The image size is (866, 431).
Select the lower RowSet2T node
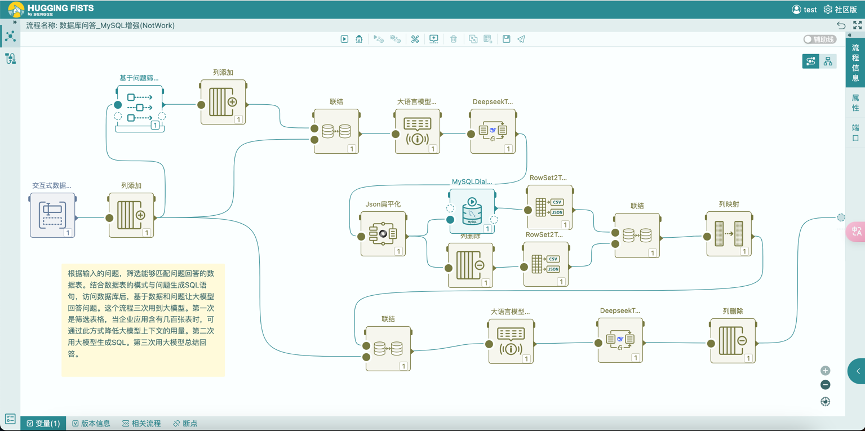(x=546, y=264)
